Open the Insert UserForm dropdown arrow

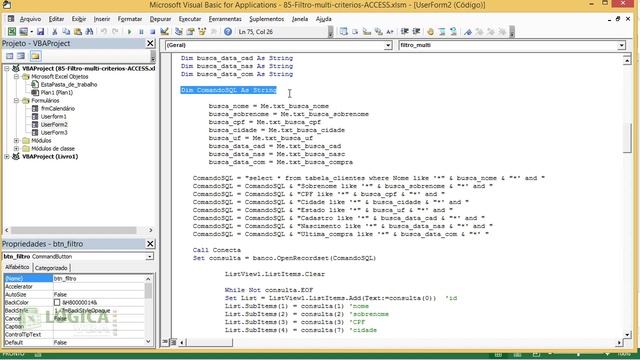pos(31,32)
